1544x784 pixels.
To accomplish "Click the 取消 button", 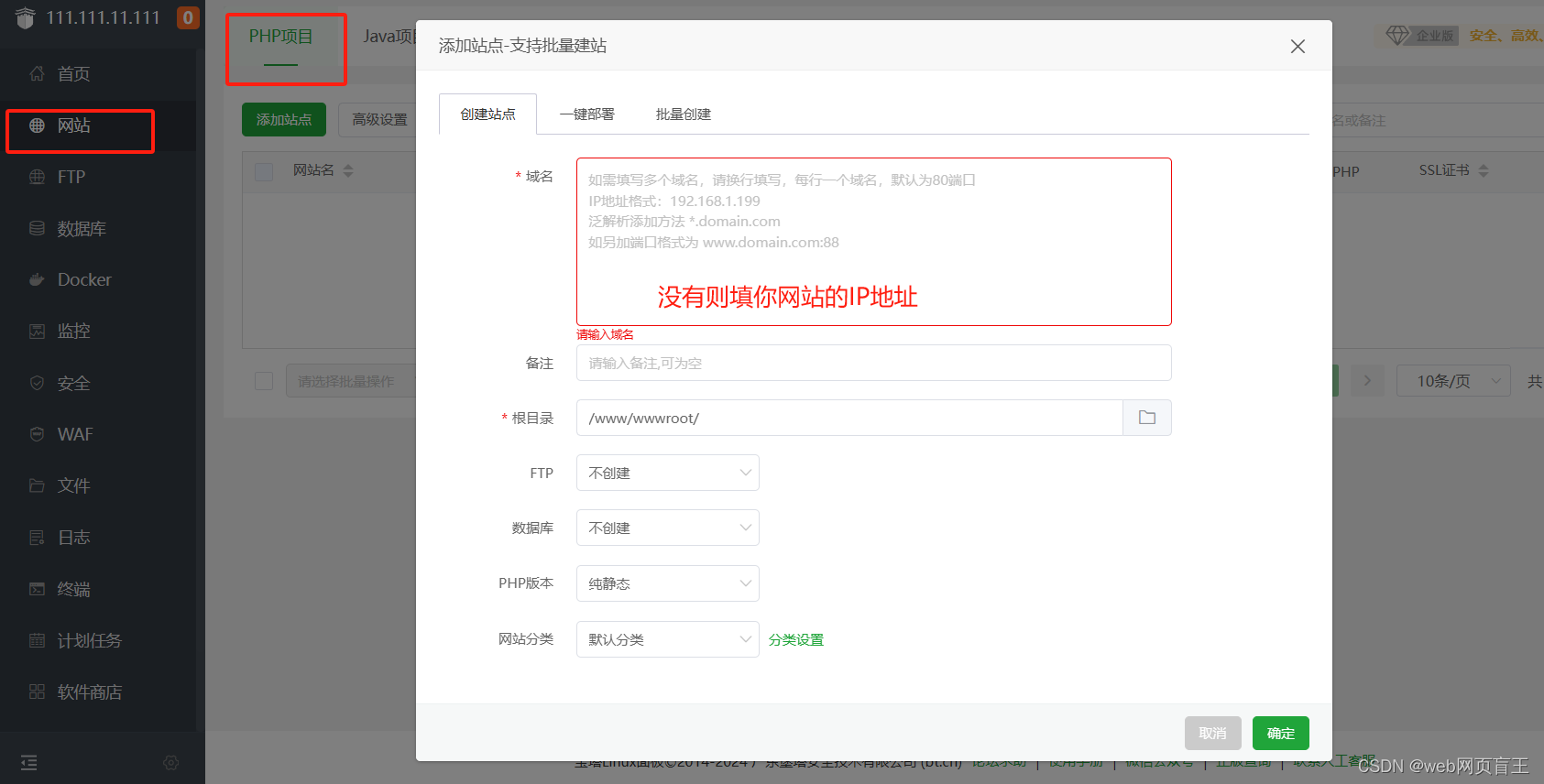I will 1213,733.
